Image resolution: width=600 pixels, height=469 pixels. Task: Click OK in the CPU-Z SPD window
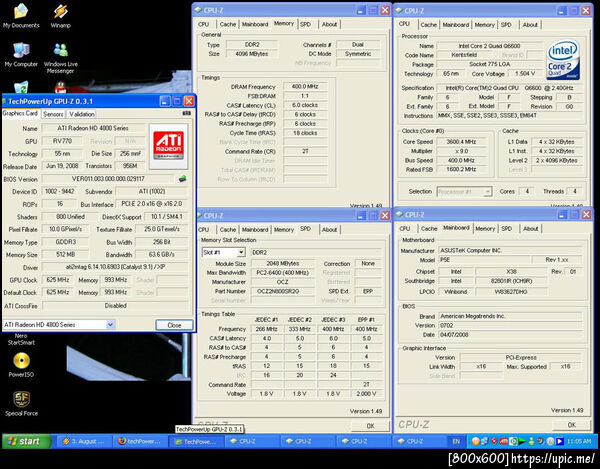(x=370, y=425)
